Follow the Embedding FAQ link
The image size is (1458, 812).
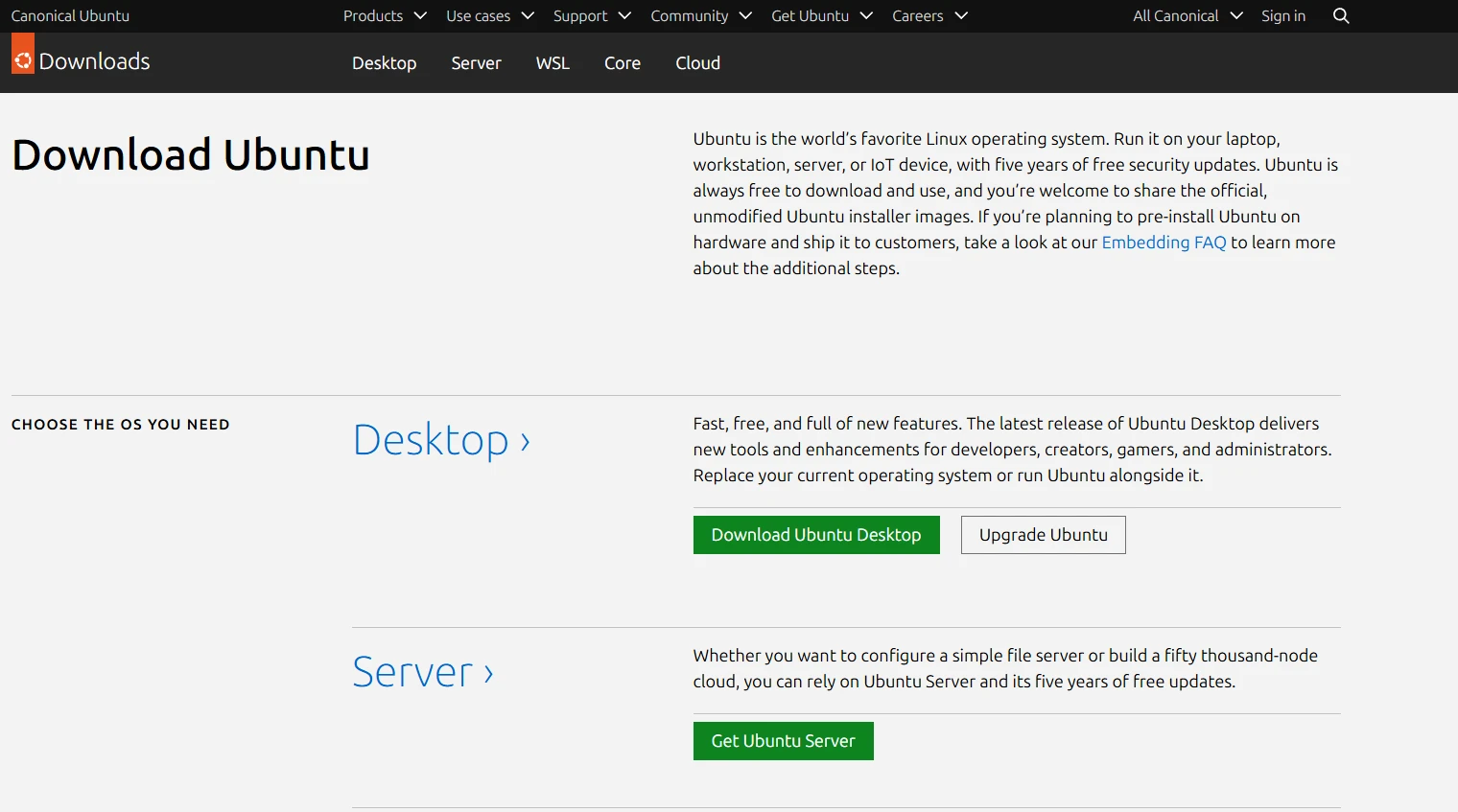pos(1164,243)
